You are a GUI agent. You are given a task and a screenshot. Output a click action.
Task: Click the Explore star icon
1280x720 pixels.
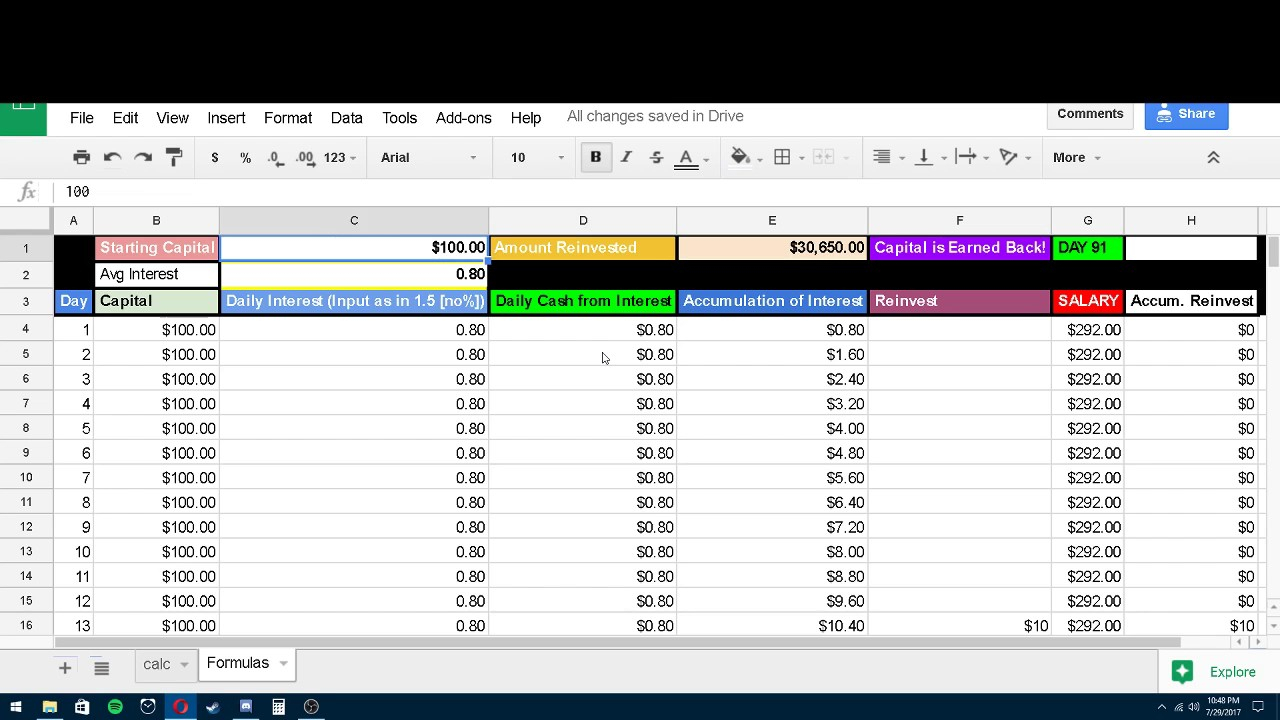tap(1182, 672)
